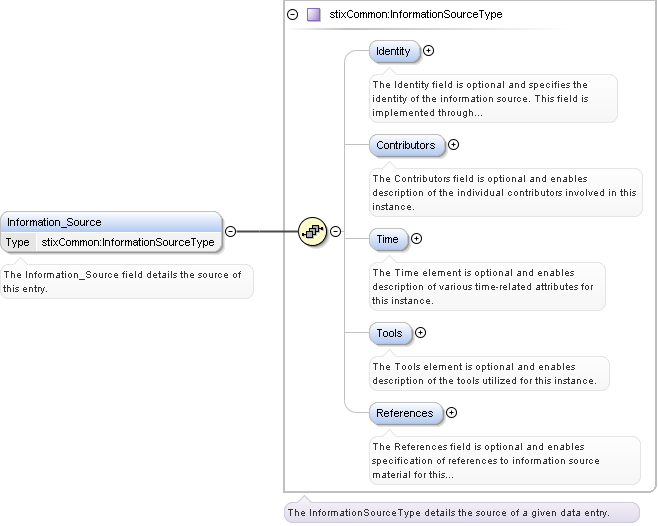Expand the References element
The height and width of the screenshot is (526, 658).
[451, 412]
